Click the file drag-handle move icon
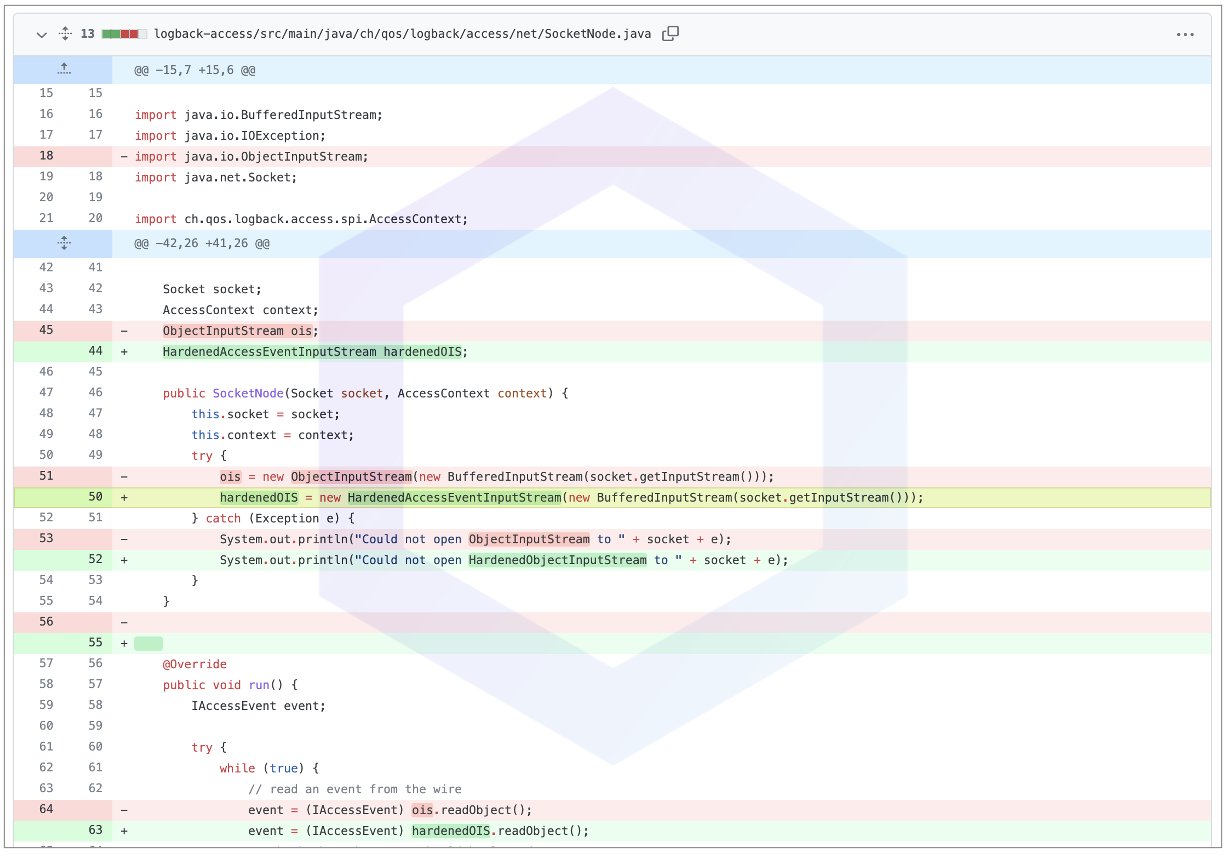The height and width of the screenshot is (856, 1232). point(64,33)
